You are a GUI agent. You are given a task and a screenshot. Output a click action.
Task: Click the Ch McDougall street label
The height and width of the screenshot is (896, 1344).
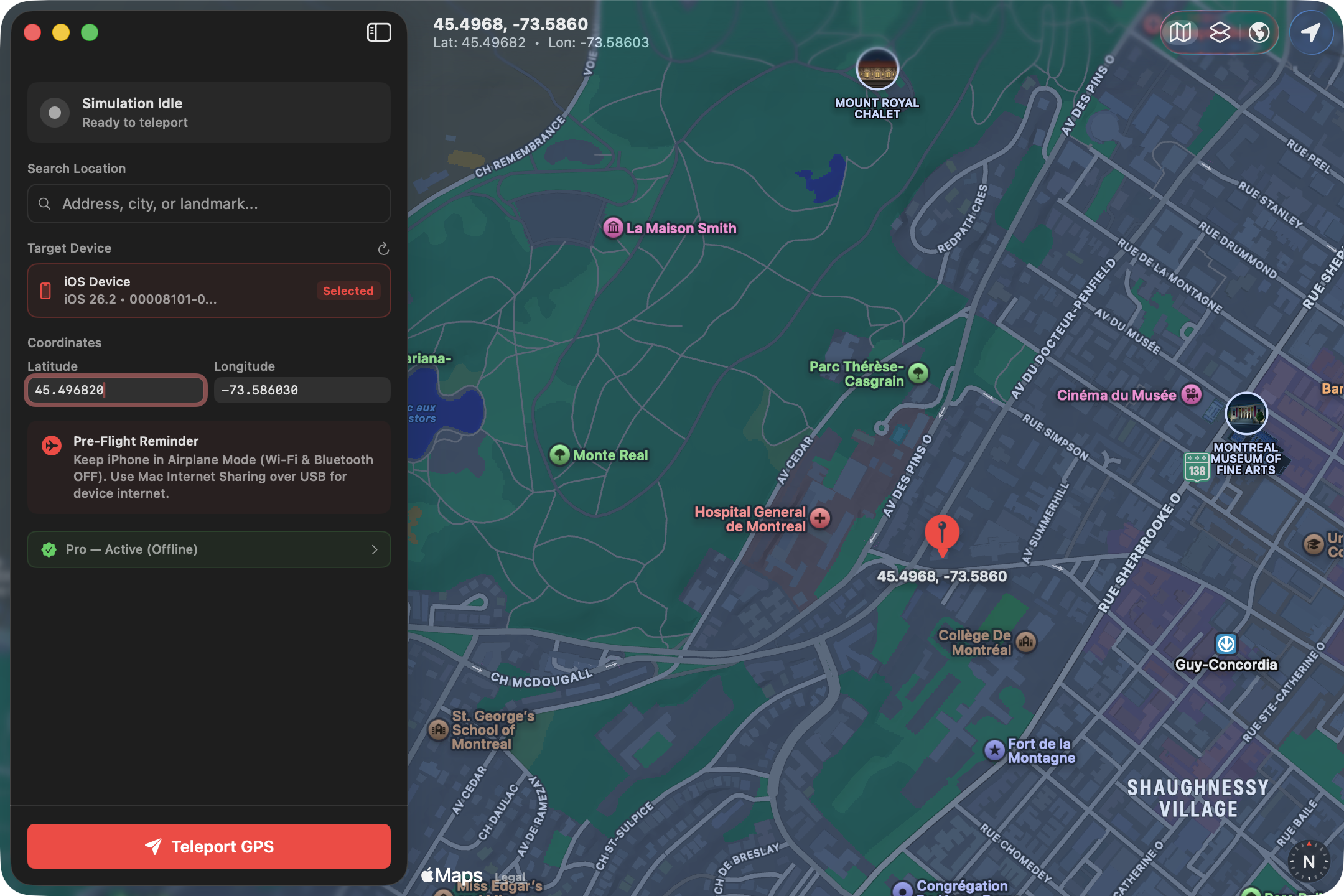(x=541, y=678)
